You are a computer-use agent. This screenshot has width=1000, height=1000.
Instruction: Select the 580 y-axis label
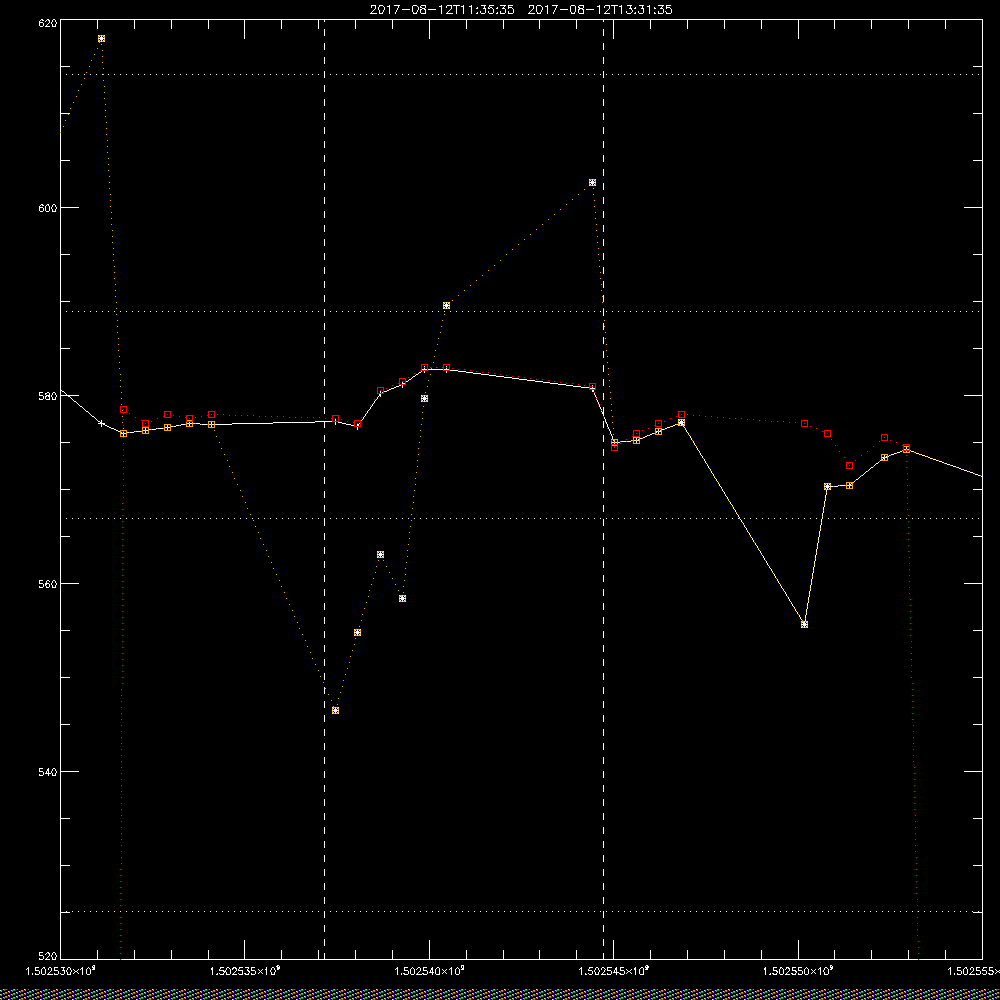48,395
